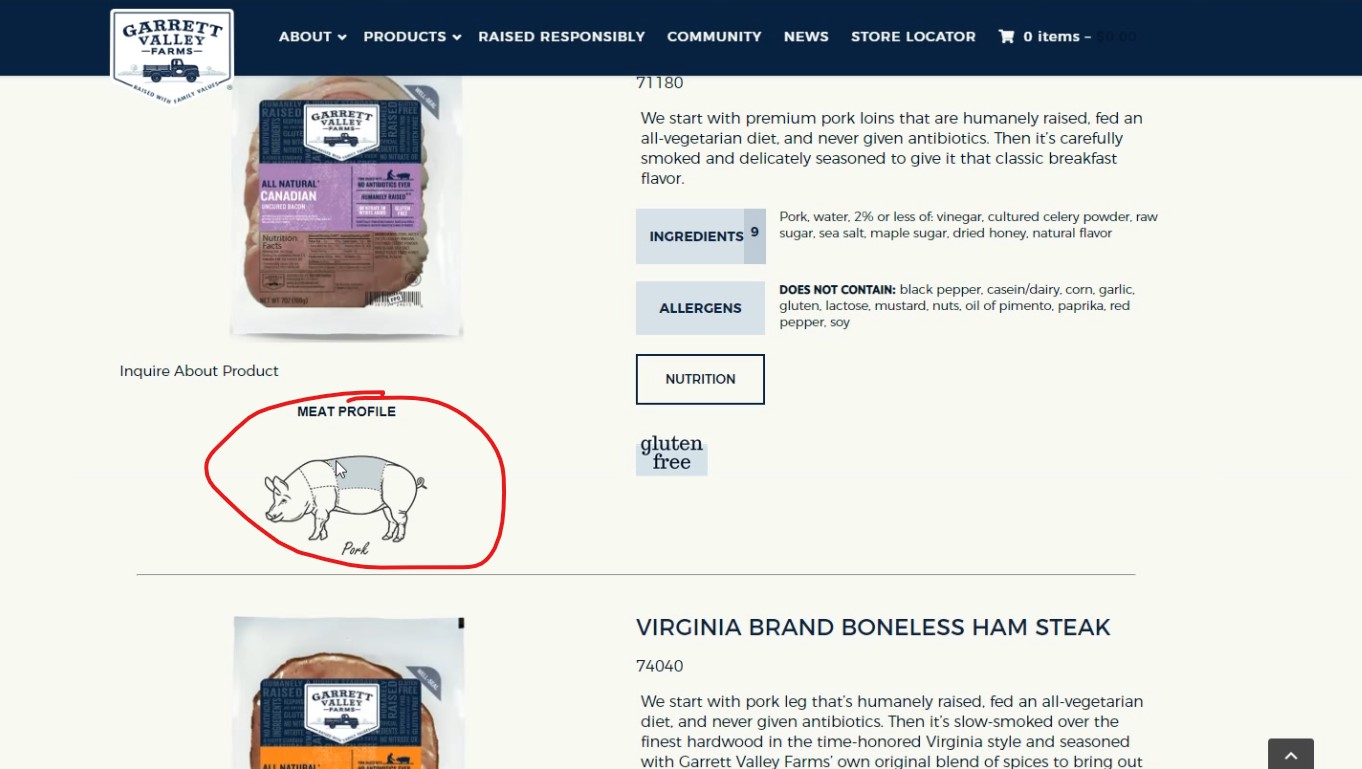This screenshot has height=769, width=1362.
Task: Go to the Community menu item
Action: 714,36
